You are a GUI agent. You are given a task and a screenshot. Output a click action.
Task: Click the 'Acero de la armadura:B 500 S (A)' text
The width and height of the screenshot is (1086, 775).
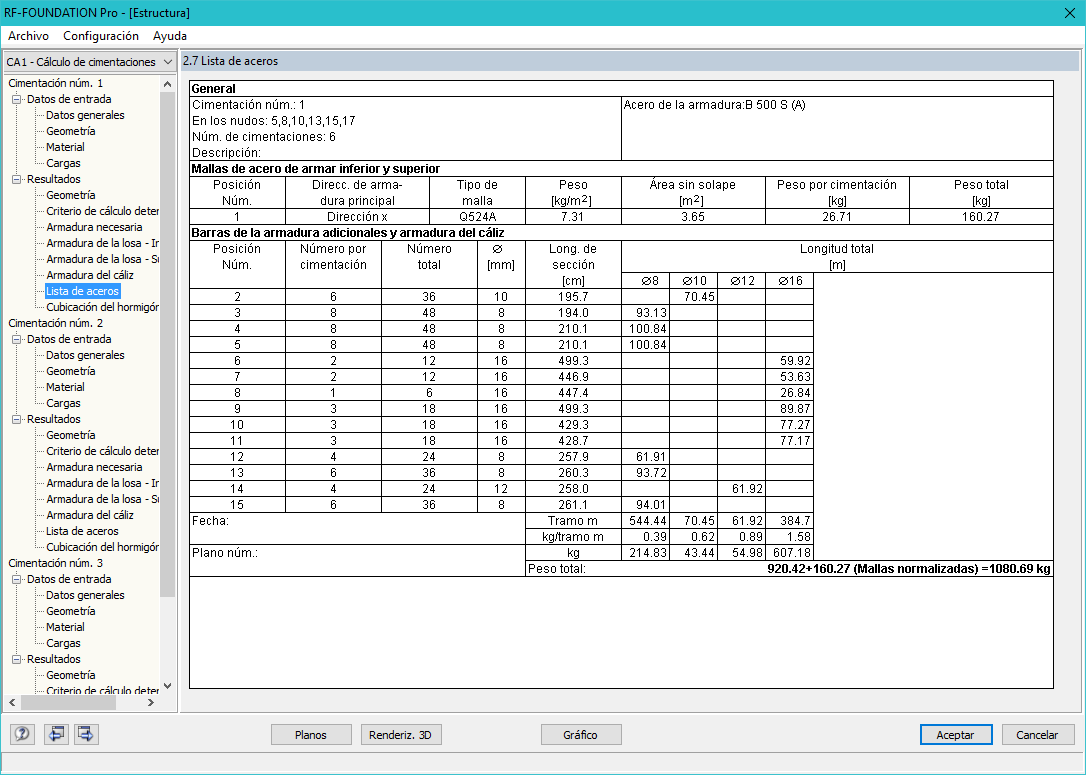(x=714, y=105)
